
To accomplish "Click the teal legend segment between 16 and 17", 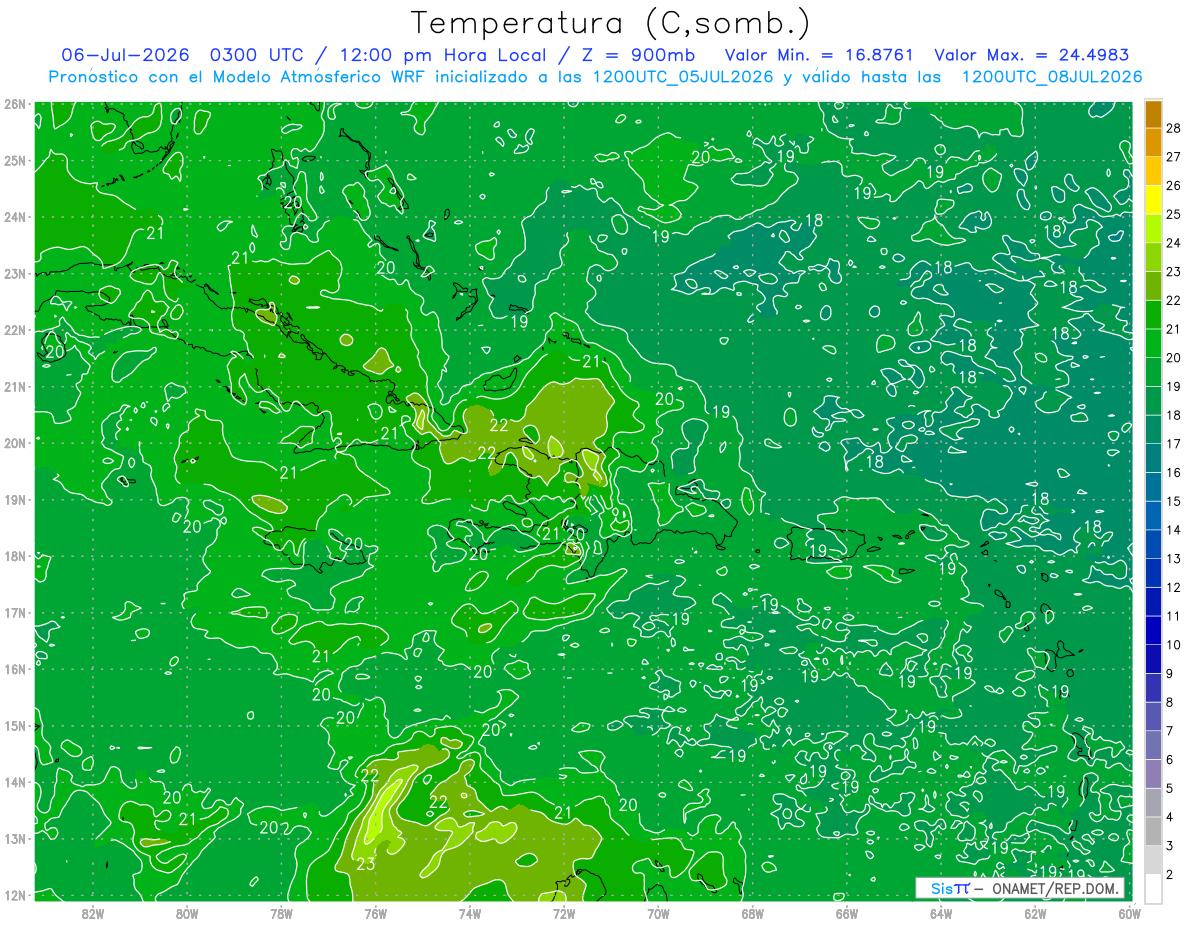I will (1153, 458).
